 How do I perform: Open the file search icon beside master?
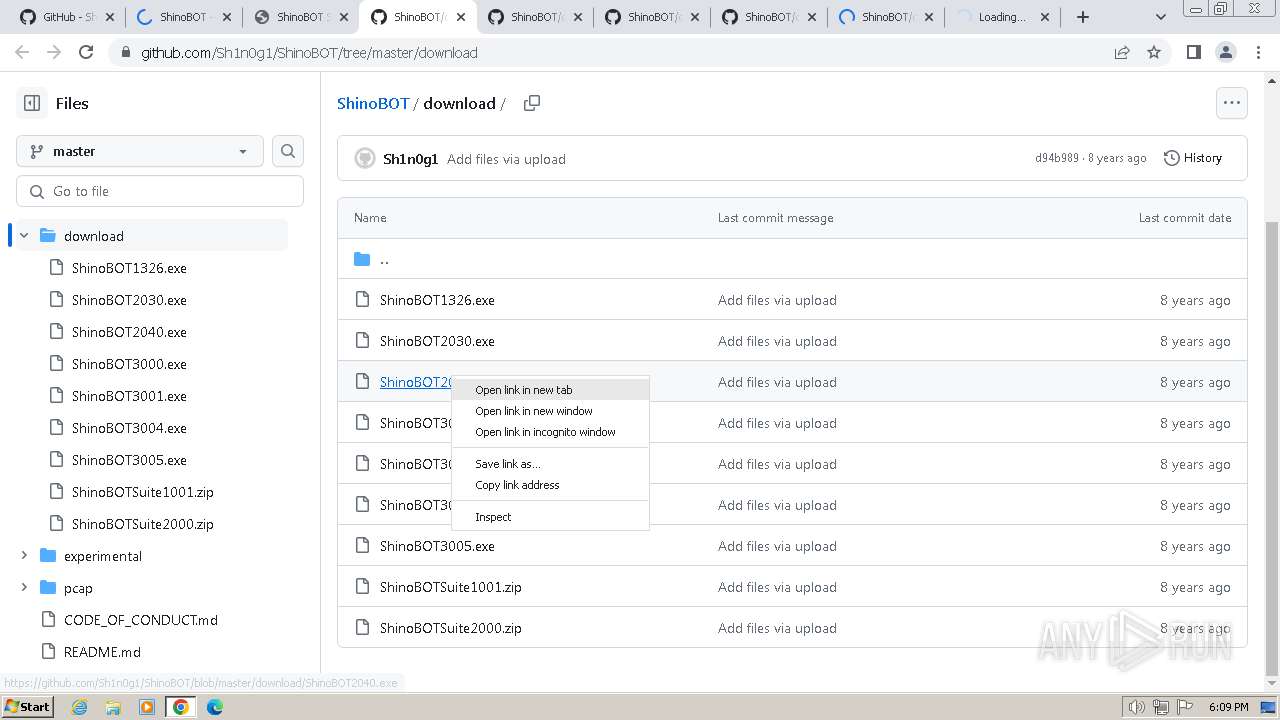coord(288,151)
